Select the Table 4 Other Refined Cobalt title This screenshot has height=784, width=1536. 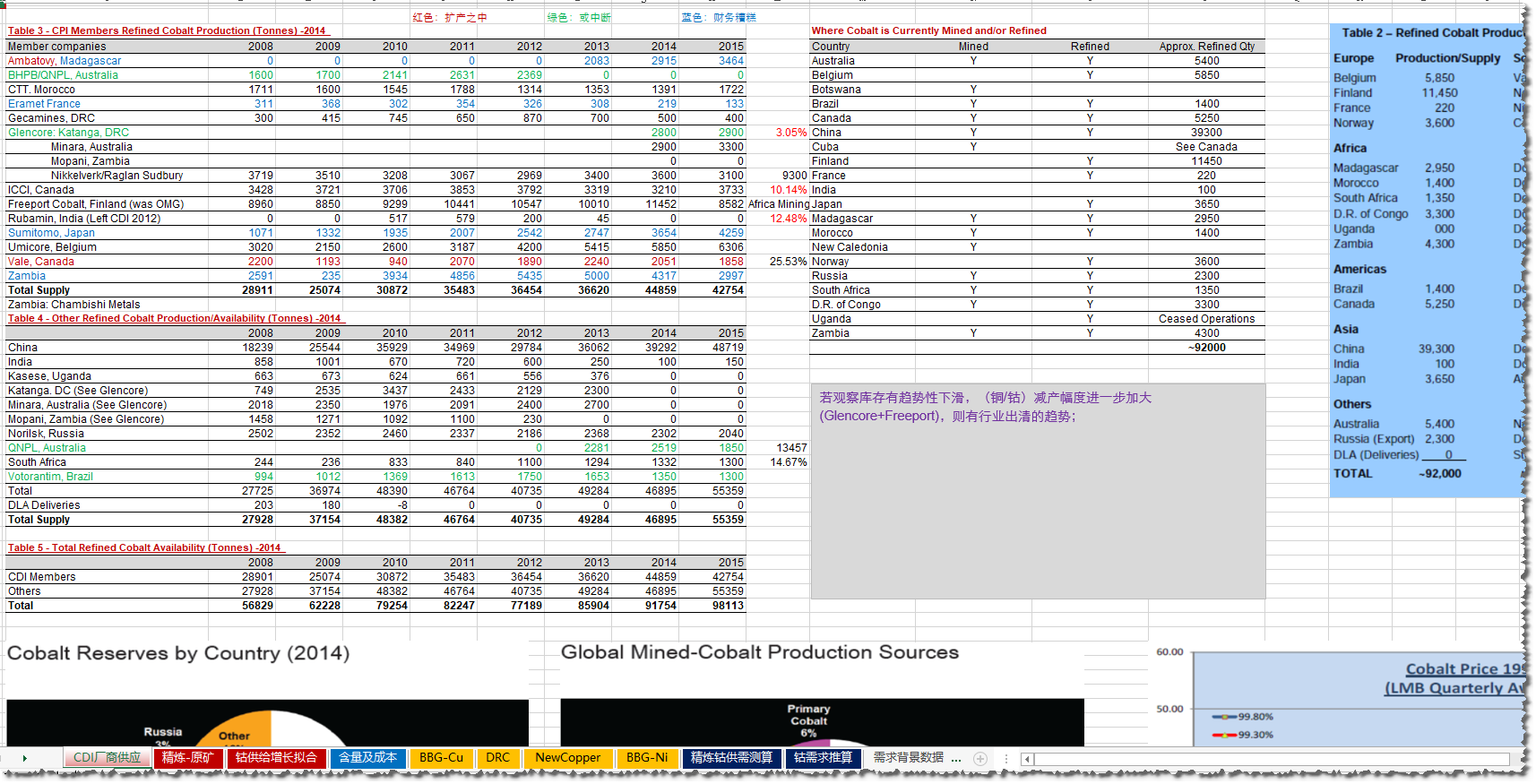pyautogui.click(x=175, y=318)
